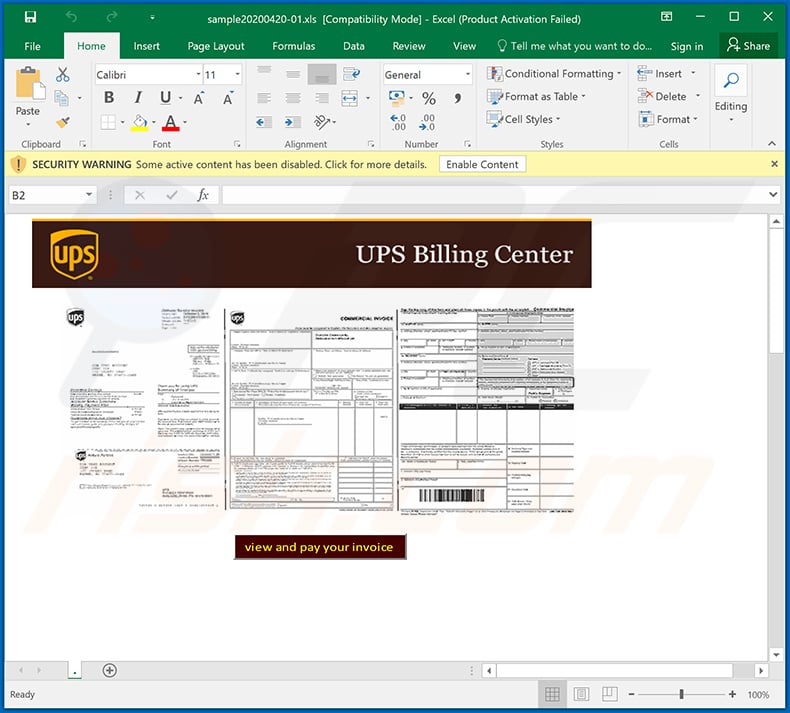Screen dimensions: 790x713
Task: Toggle Wrap Text
Action: click(x=351, y=74)
